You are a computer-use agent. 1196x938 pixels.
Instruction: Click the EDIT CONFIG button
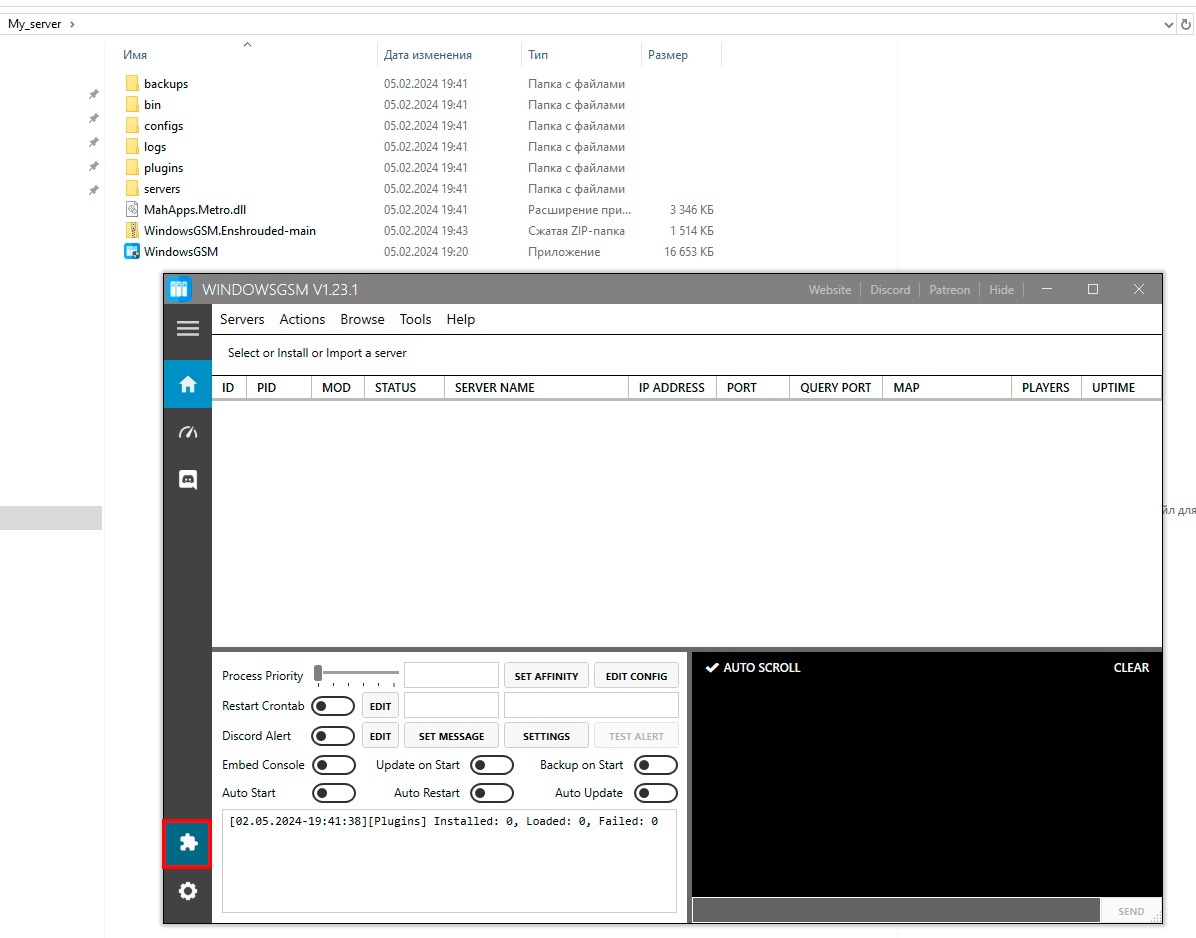(x=636, y=676)
